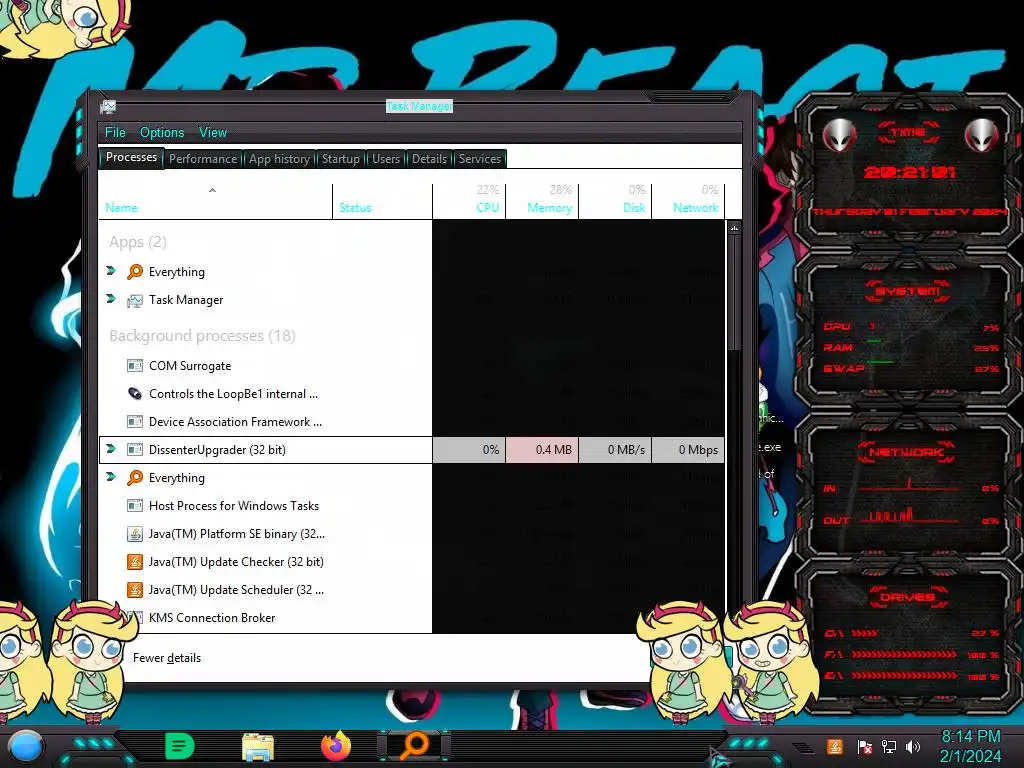1024x768 pixels.
Task: Open the Users tab
Action: 386,159
